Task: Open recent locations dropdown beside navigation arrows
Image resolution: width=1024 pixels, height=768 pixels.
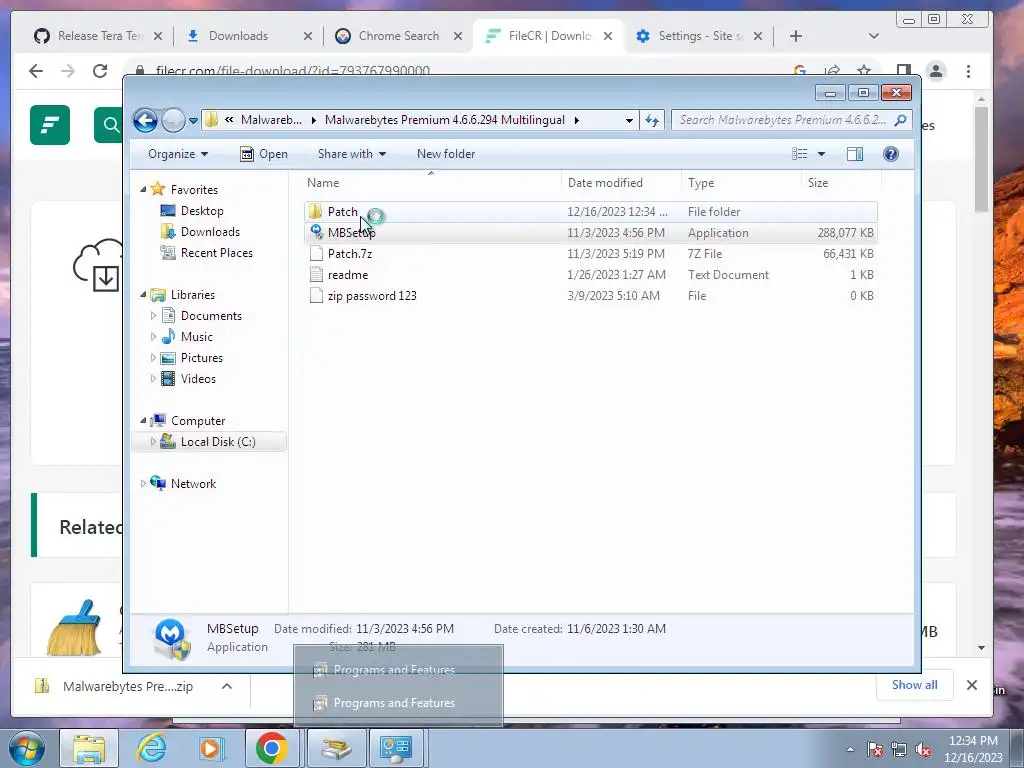Action: point(193,121)
